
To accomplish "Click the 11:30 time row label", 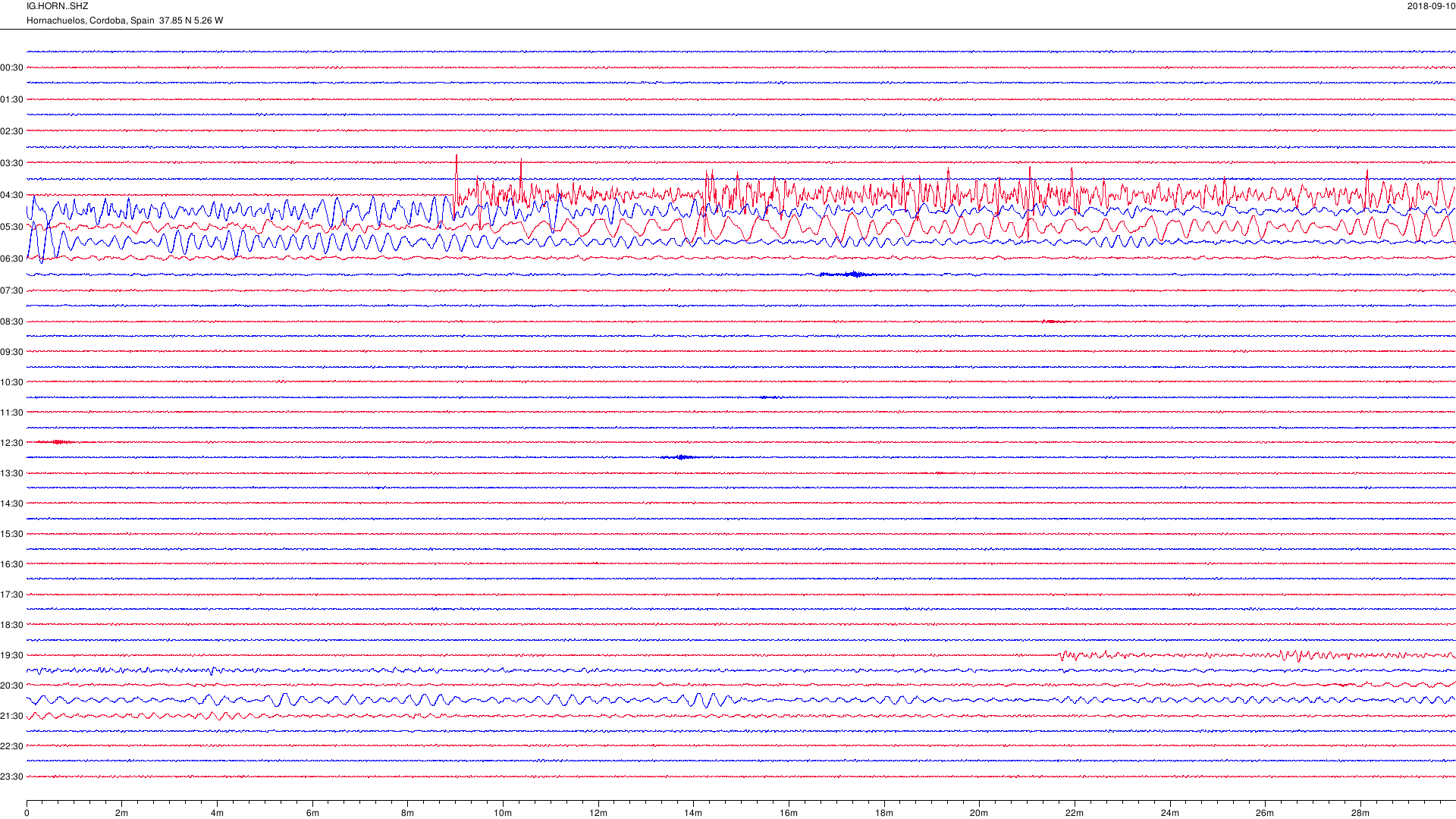I will (x=11, y=413).
